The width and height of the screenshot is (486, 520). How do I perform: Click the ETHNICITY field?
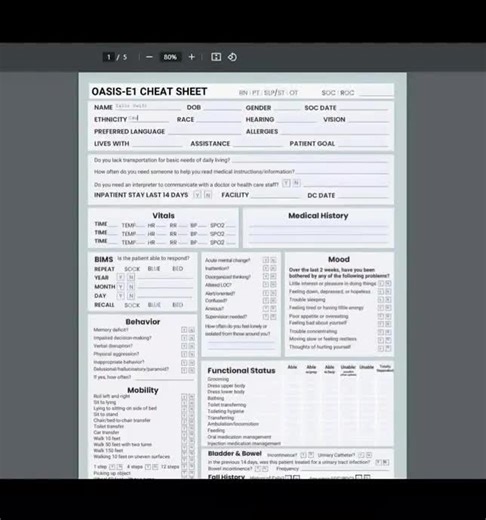coord(149,119)
